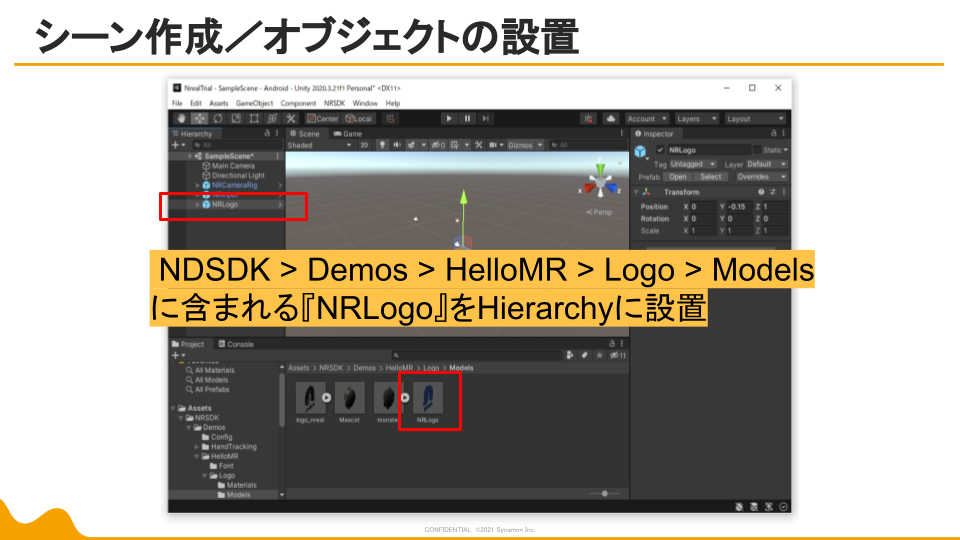The image size is (960, 540).
Task: Select the Transform combined tool
Action: tap(272, 118)
